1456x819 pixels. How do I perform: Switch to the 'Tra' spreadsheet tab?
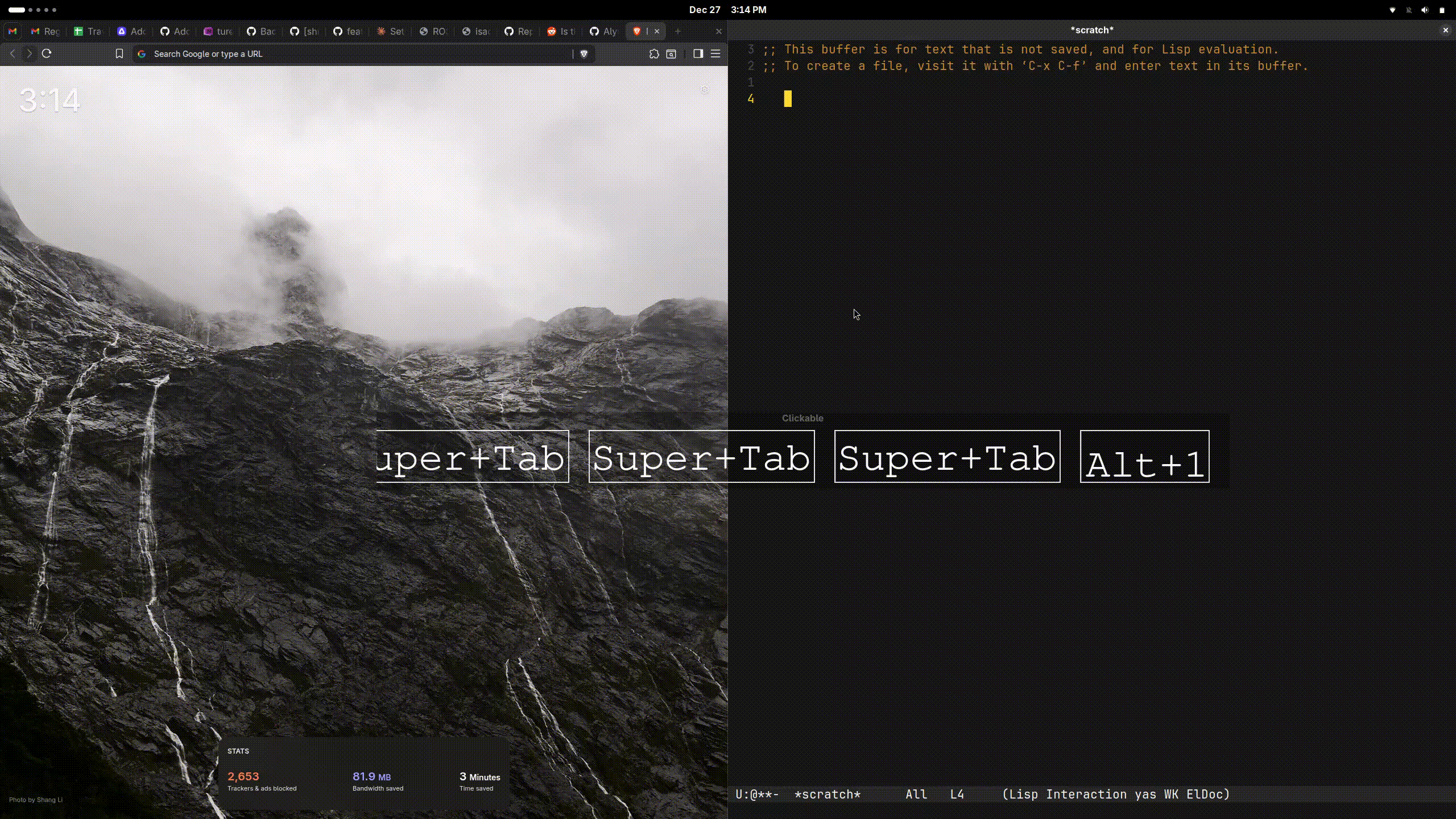click(88, 31)
